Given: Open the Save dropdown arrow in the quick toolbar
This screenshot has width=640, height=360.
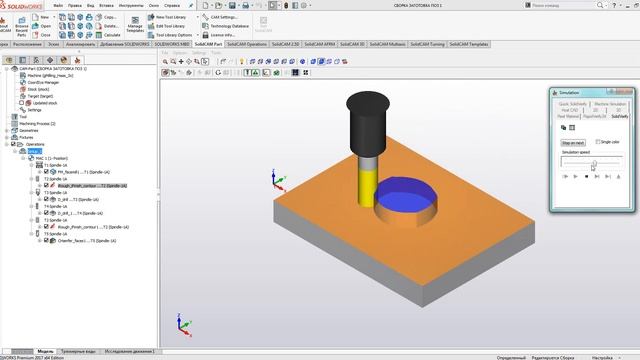Looking at the screenshot, I should tap(239, 6).
